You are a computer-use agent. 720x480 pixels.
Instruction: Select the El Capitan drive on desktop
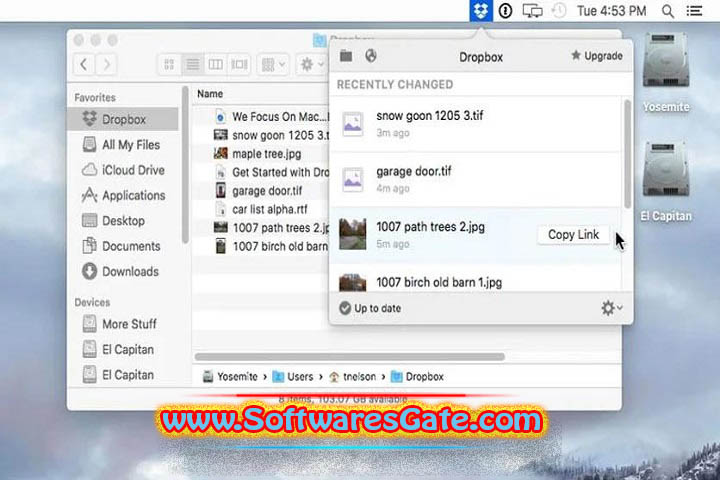[666, 182]
